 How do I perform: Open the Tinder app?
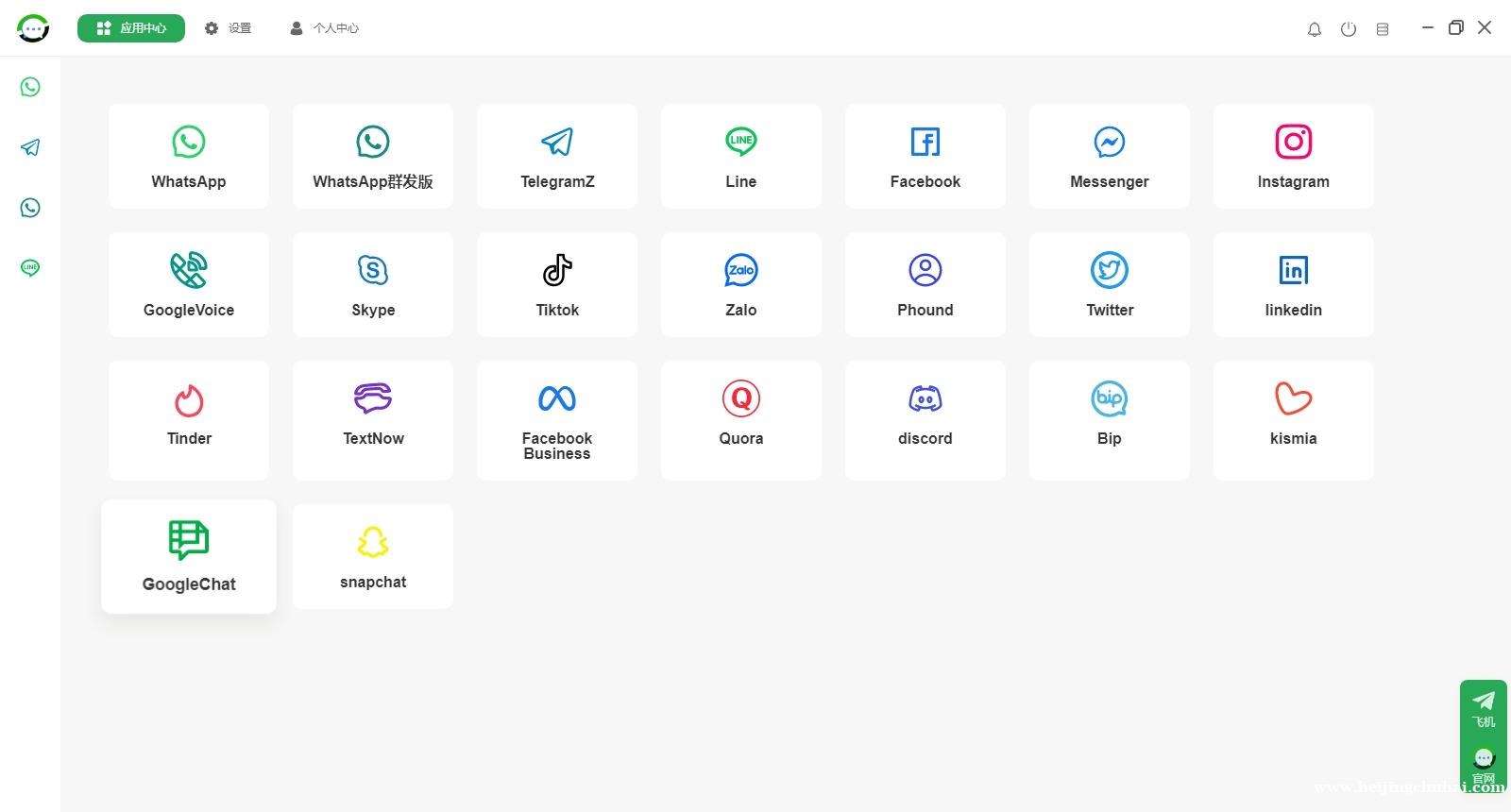coord(189,420)
